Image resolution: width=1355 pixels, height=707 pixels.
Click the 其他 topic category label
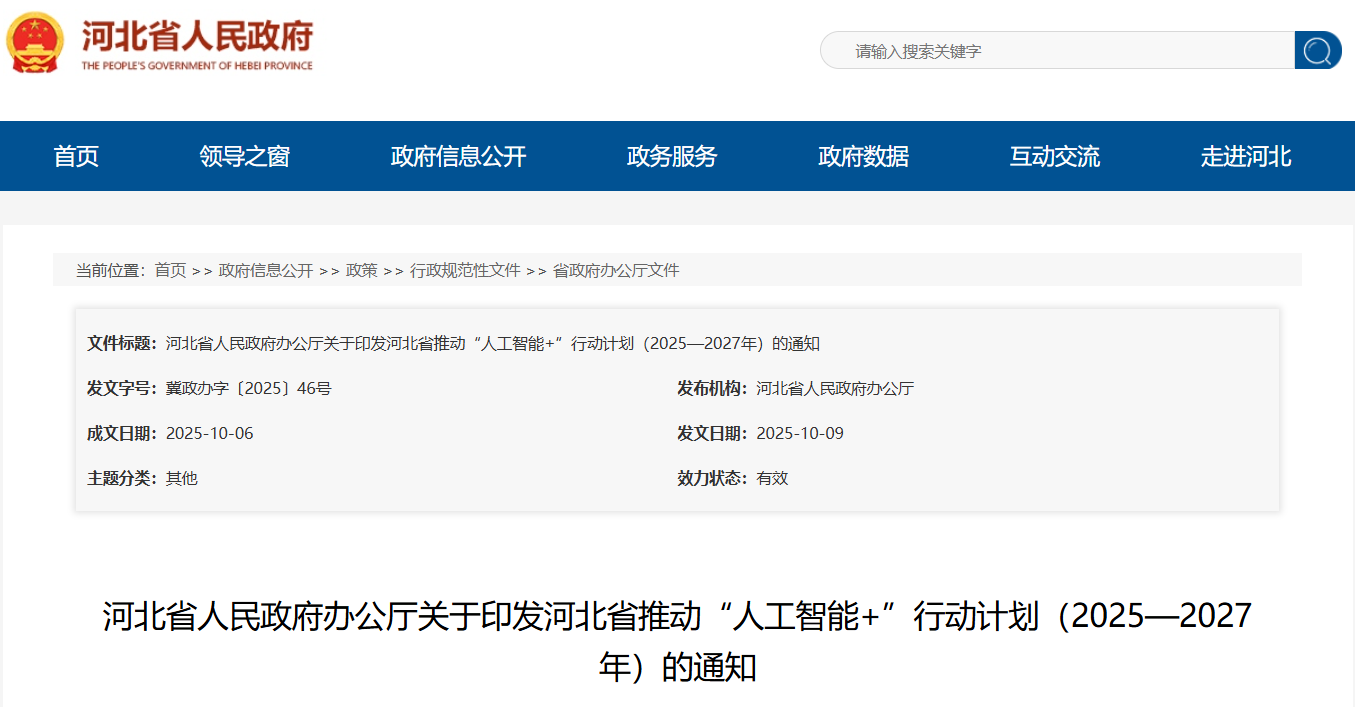pyautogui.click(x=180, y=478)
